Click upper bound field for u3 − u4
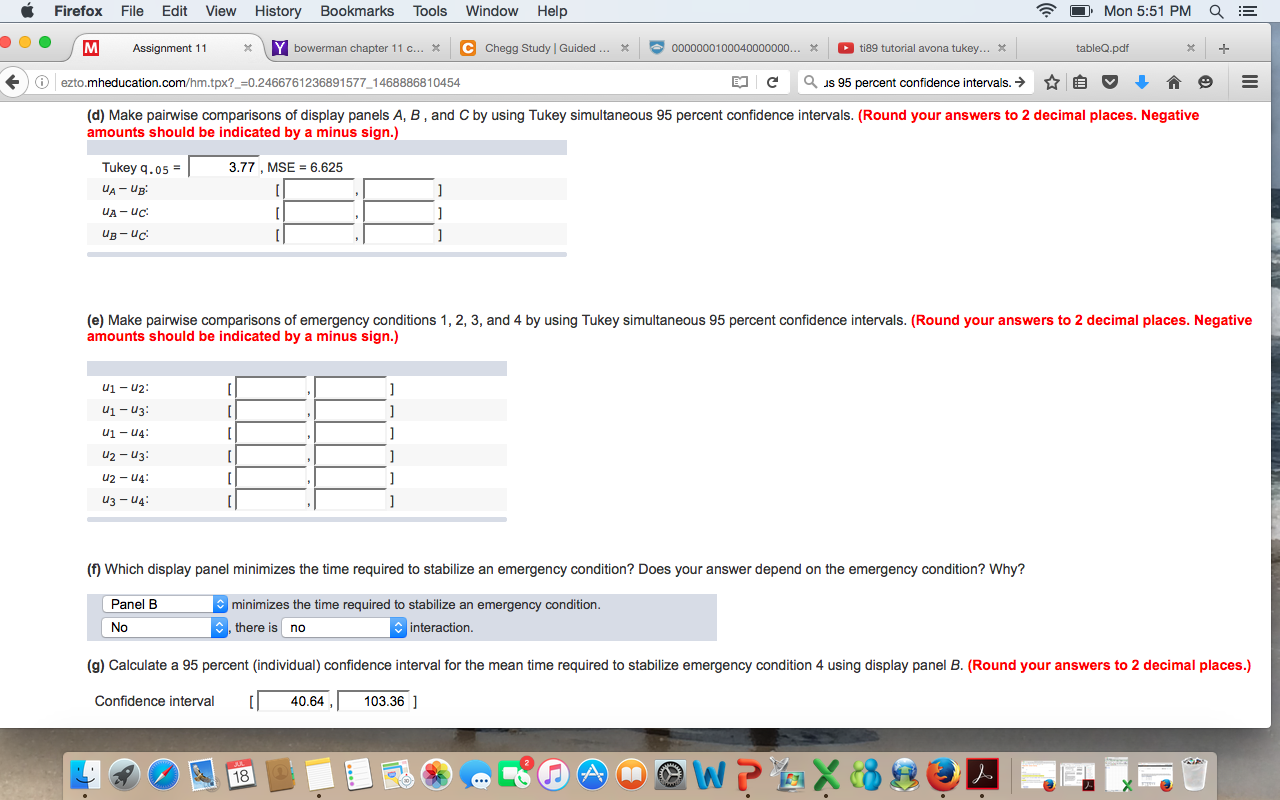Viewport: 1280px width, 800px height. click(x=351, y=500)
